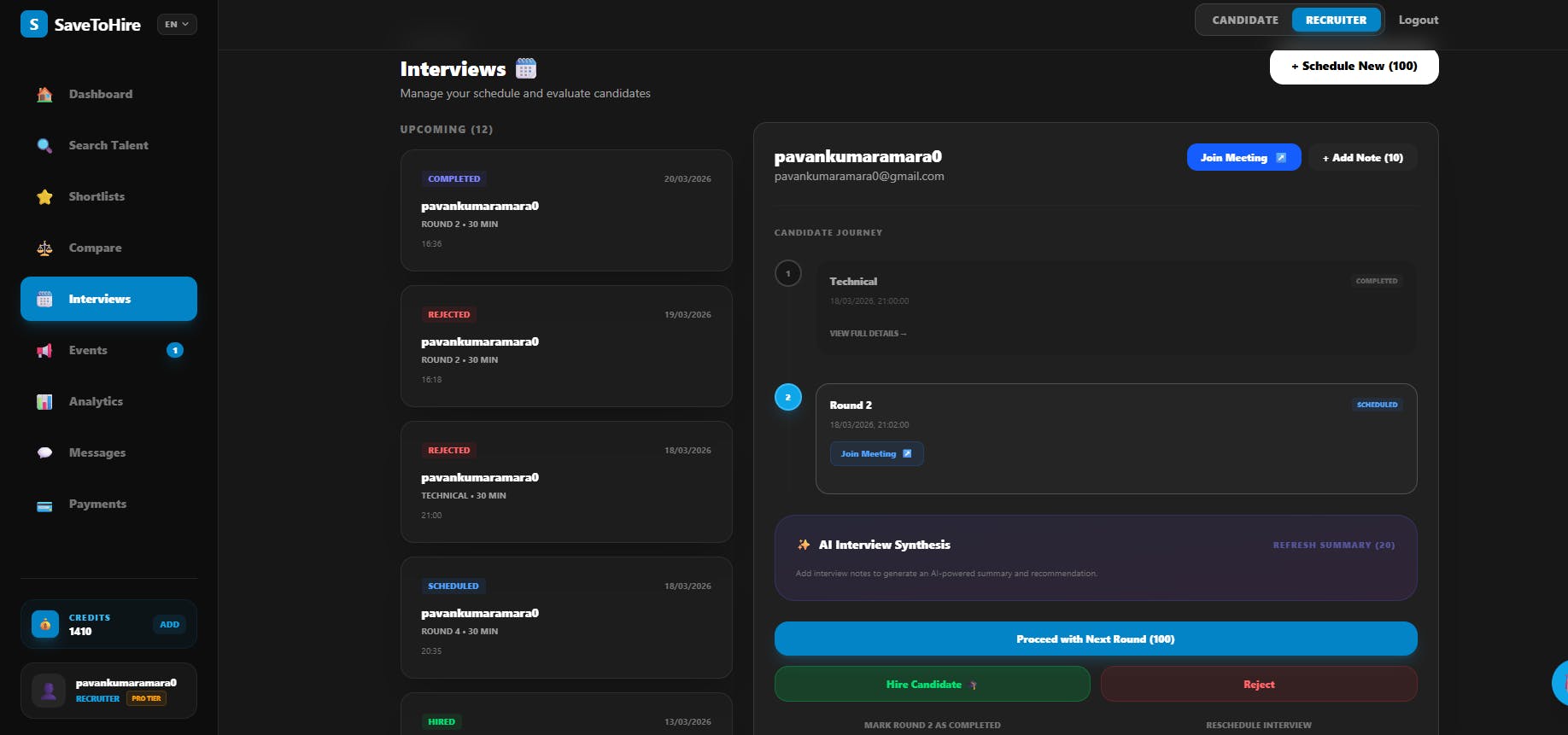Click the SaveToHire logo icon
This screenshot has height=735, width=1568.
(x=34, y=24)
